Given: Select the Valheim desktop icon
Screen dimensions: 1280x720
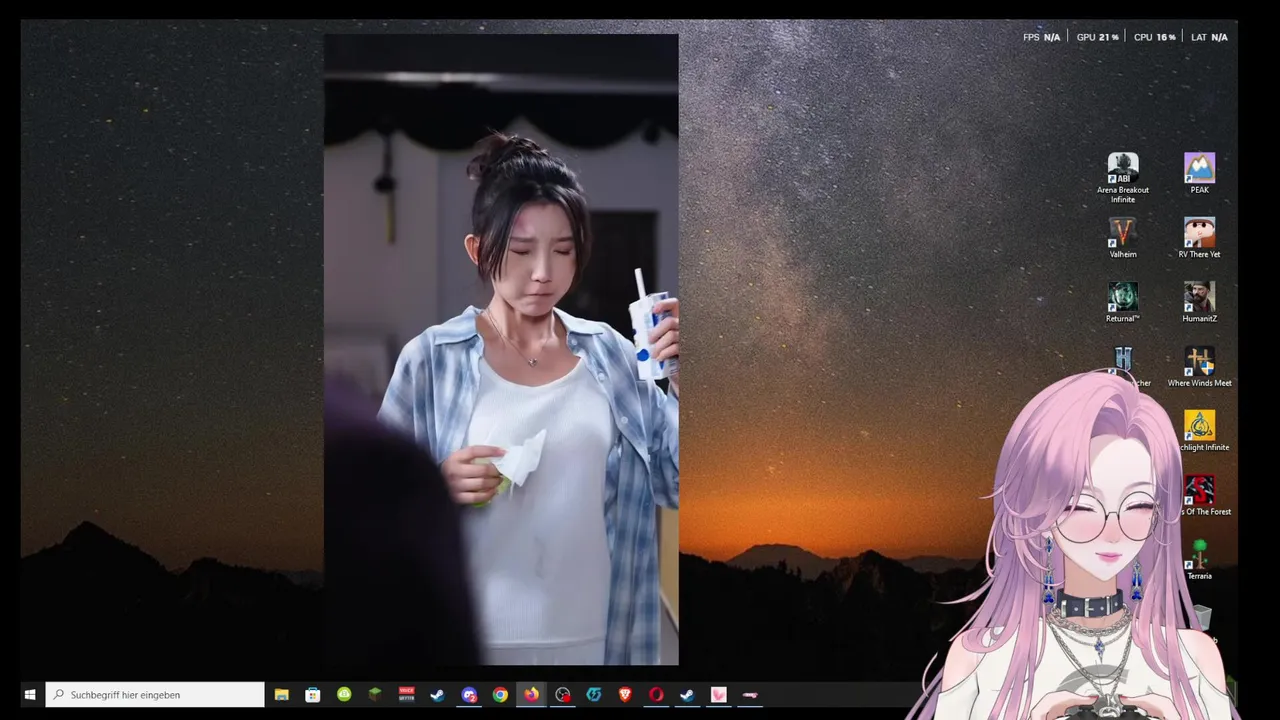Looking at the screenshot, I should coord(1123,238).
